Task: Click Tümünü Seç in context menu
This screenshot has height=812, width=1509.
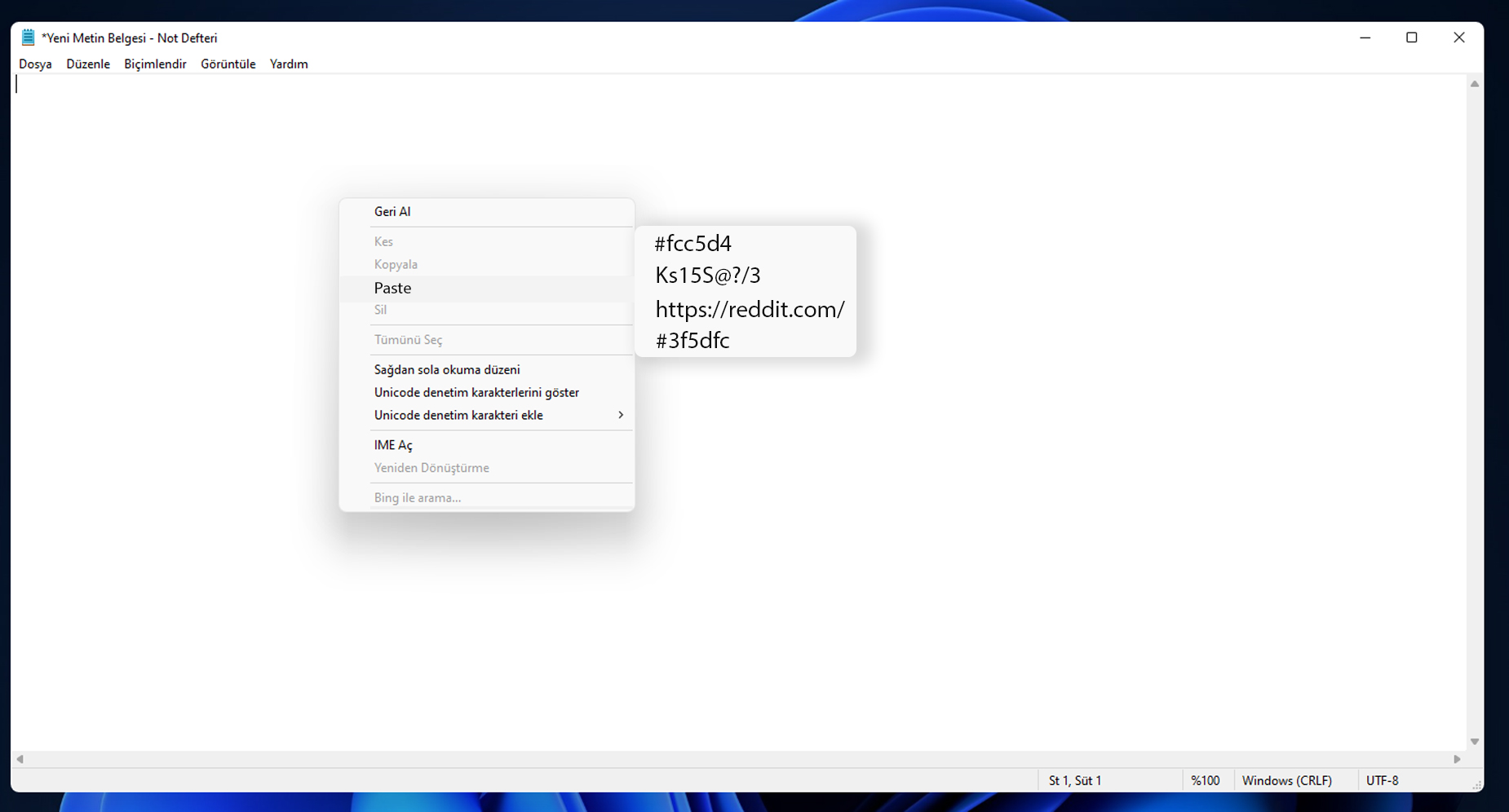Action: click(x=487, y=340)
